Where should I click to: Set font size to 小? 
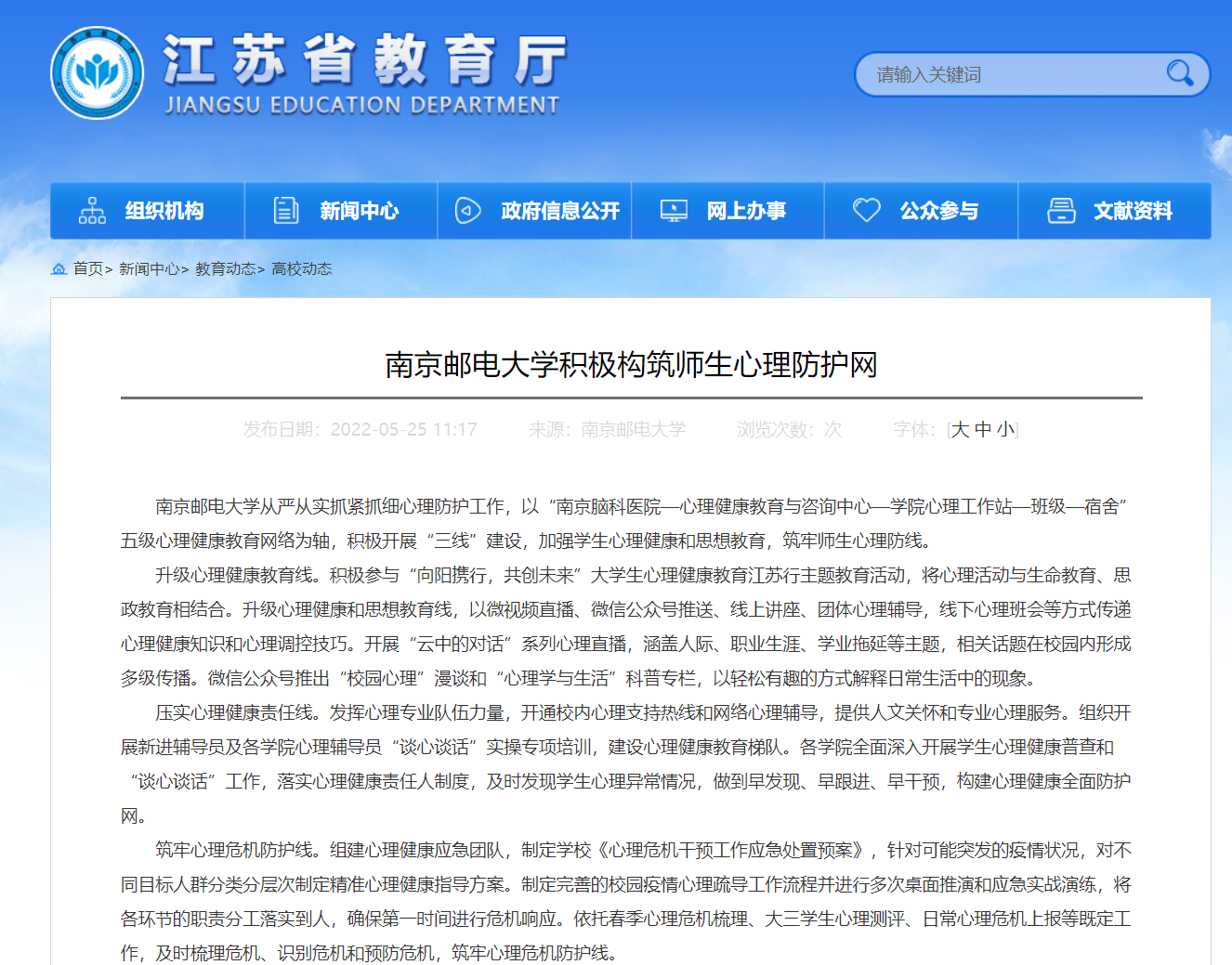pos(1006,429)
